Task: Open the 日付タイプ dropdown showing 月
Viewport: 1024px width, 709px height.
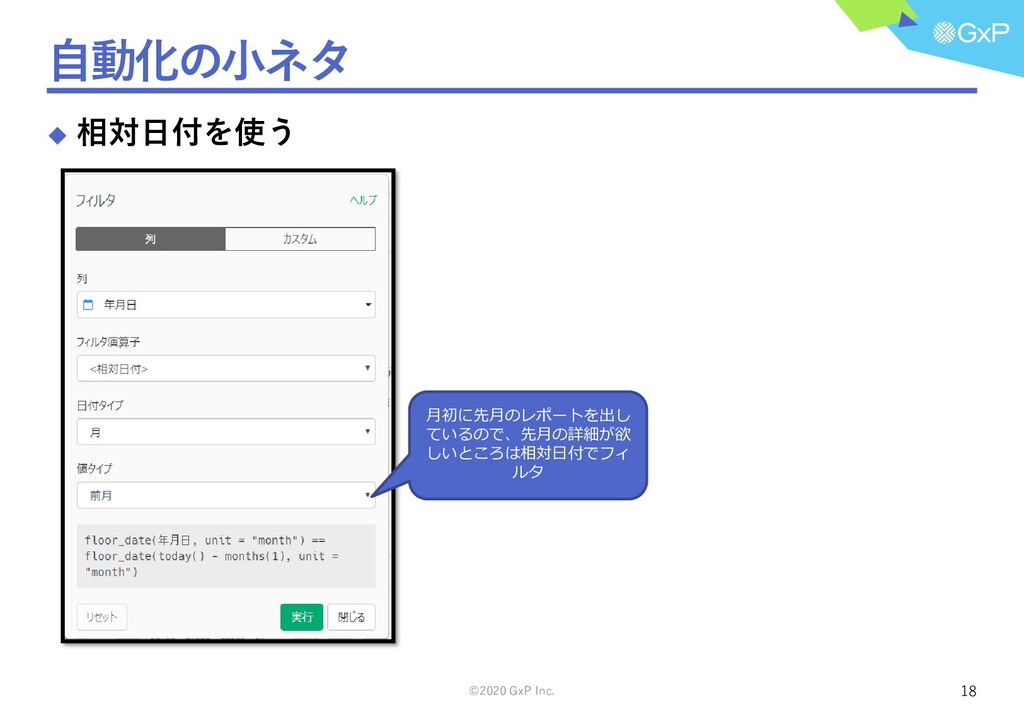Action: (x=226, y=432)
